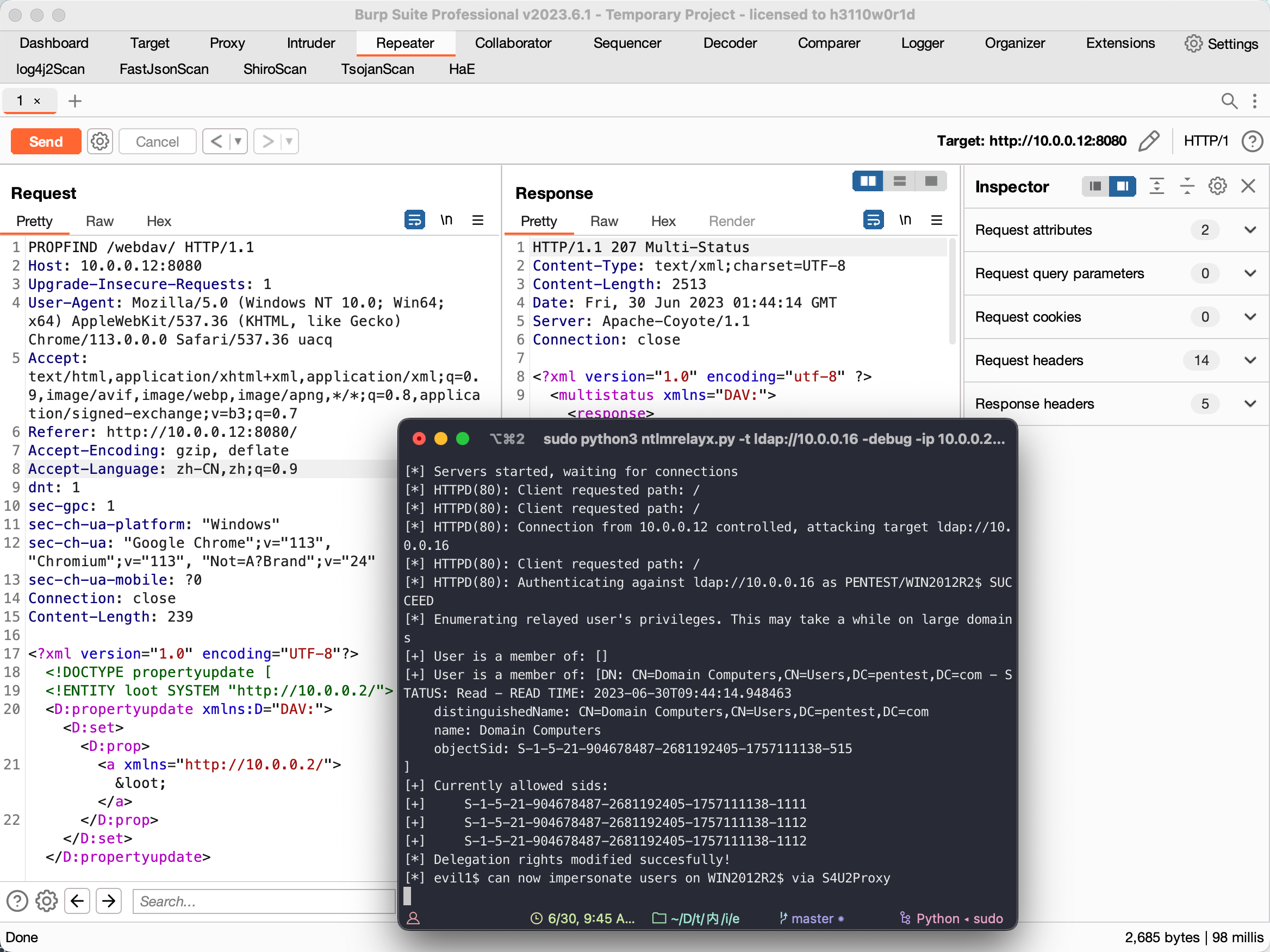Toggle request word wrap icon
The image size is (1270, 952).
click(414, 220)
